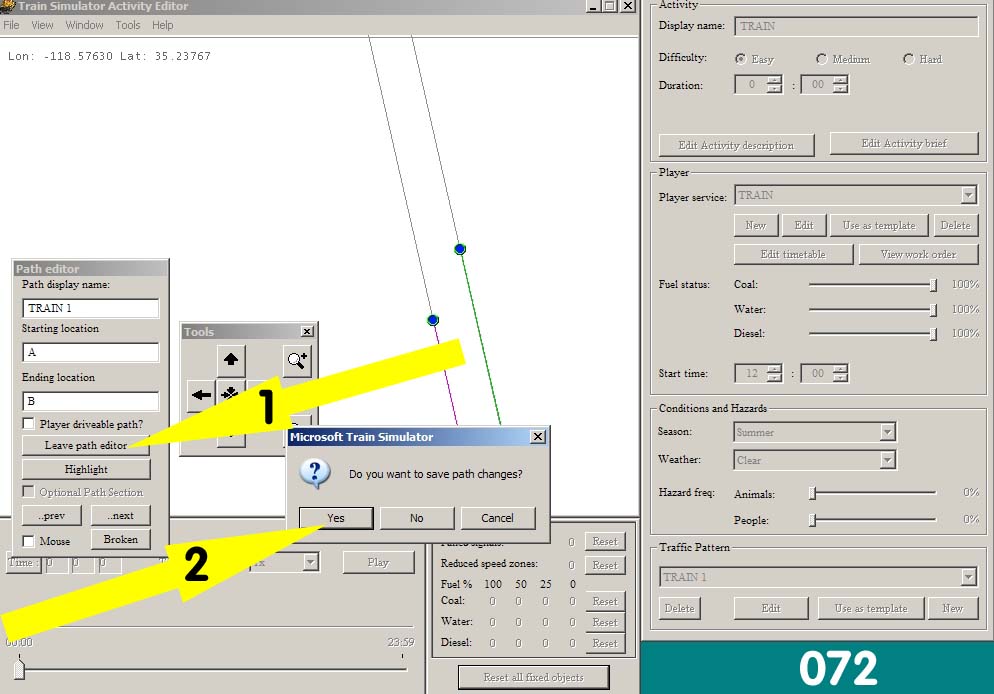Open the Weather dropdown
The width and height of the screenshot is (994, 694).
[x=888, y=460]
